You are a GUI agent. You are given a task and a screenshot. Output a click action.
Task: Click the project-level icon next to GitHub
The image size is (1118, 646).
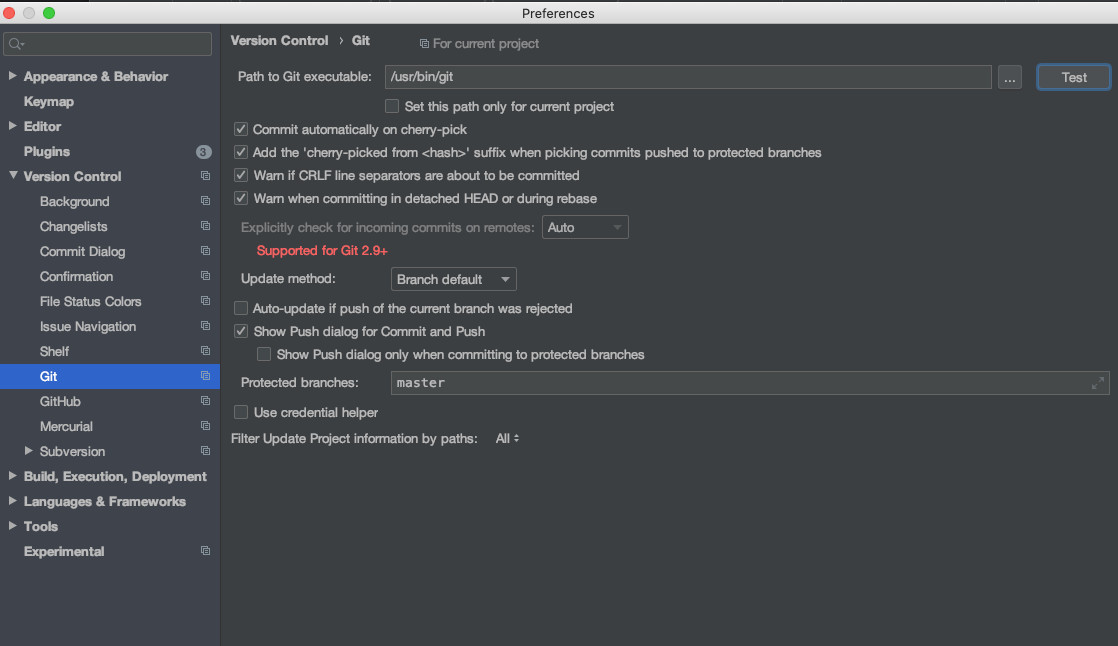click(205, 401)
